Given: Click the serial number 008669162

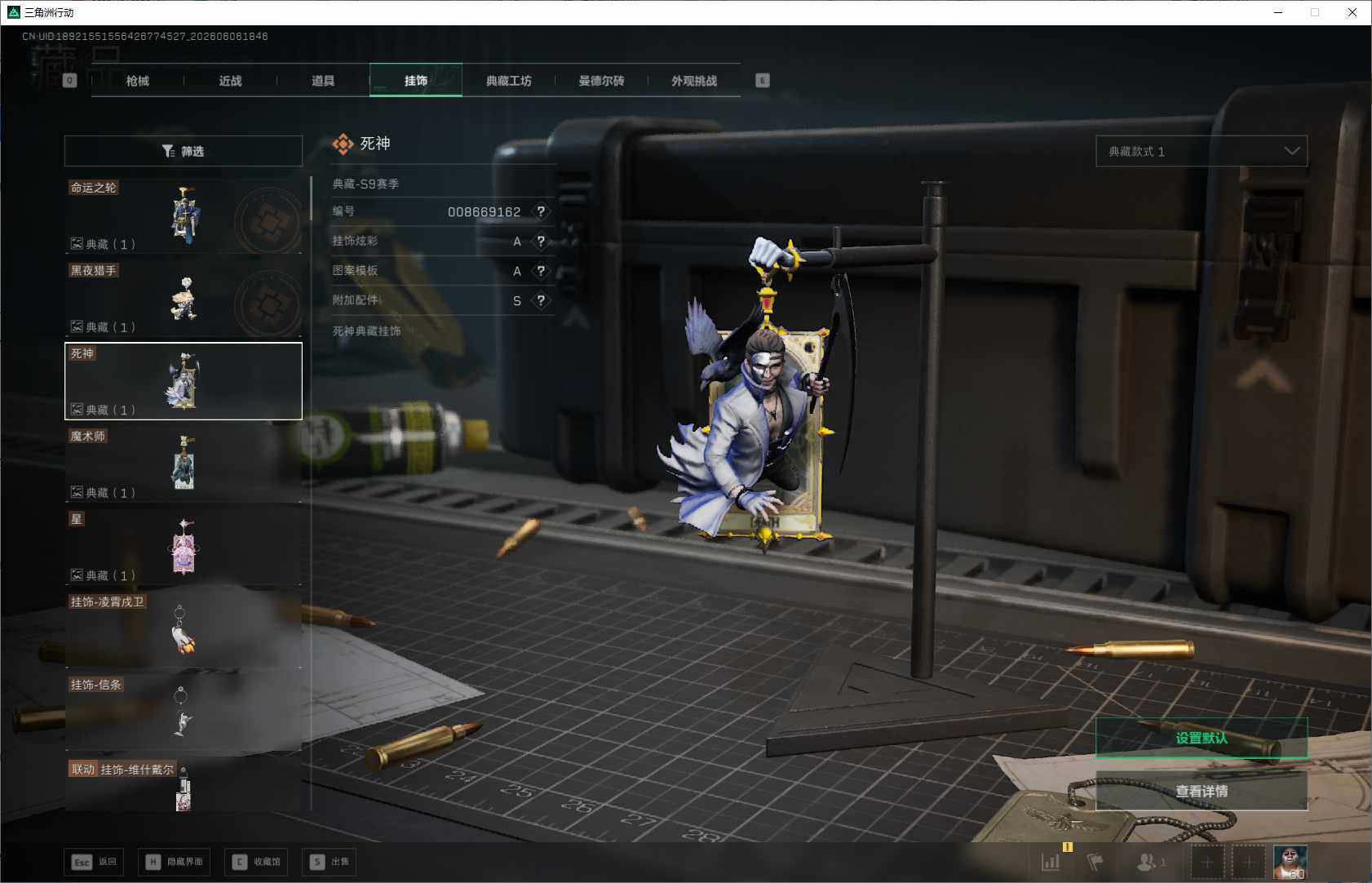Looking at the screenshot, I should click(484, 211).
